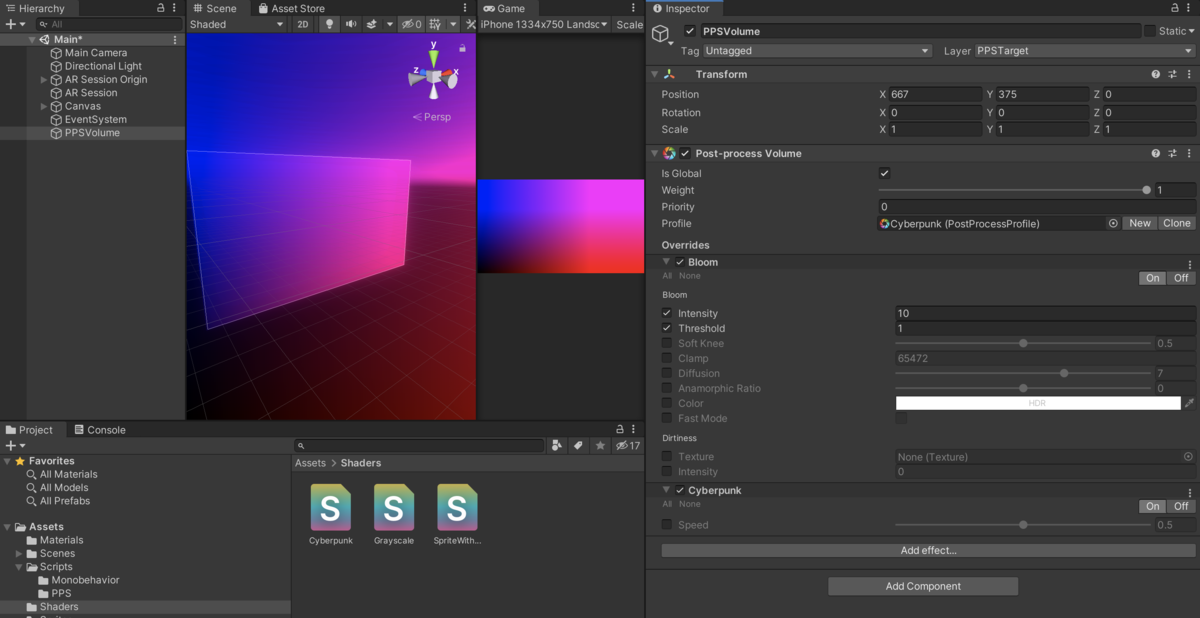Click Clone profile button

click(x=1177, y=223)
